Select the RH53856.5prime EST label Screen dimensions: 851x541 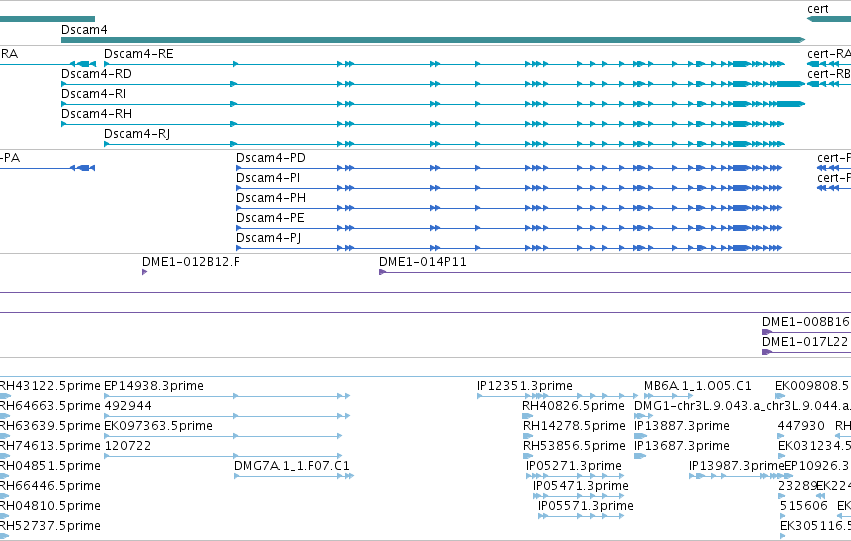click(574, 446)
